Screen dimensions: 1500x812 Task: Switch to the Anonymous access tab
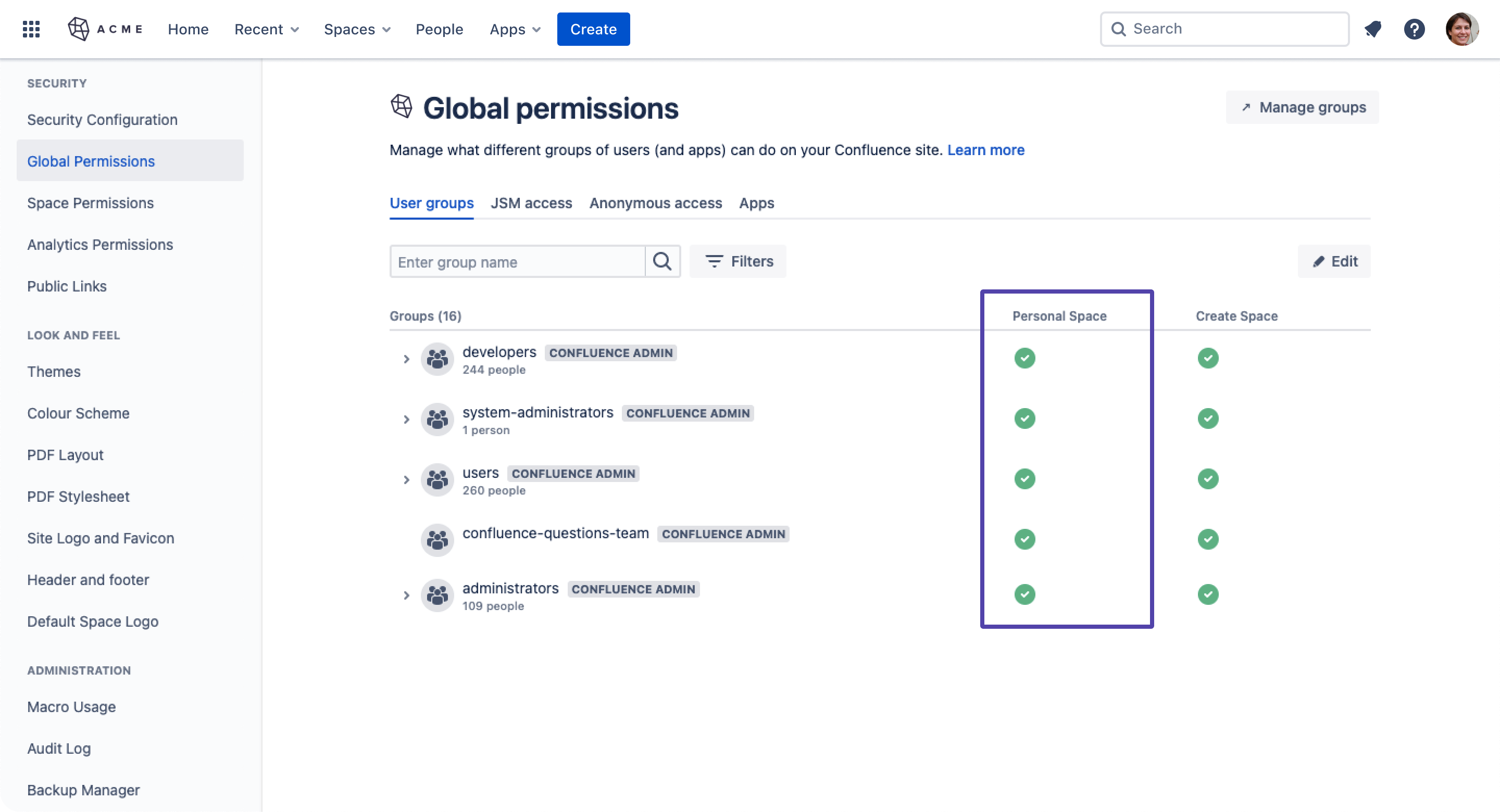pyautogui.click(x=655, y=203)
